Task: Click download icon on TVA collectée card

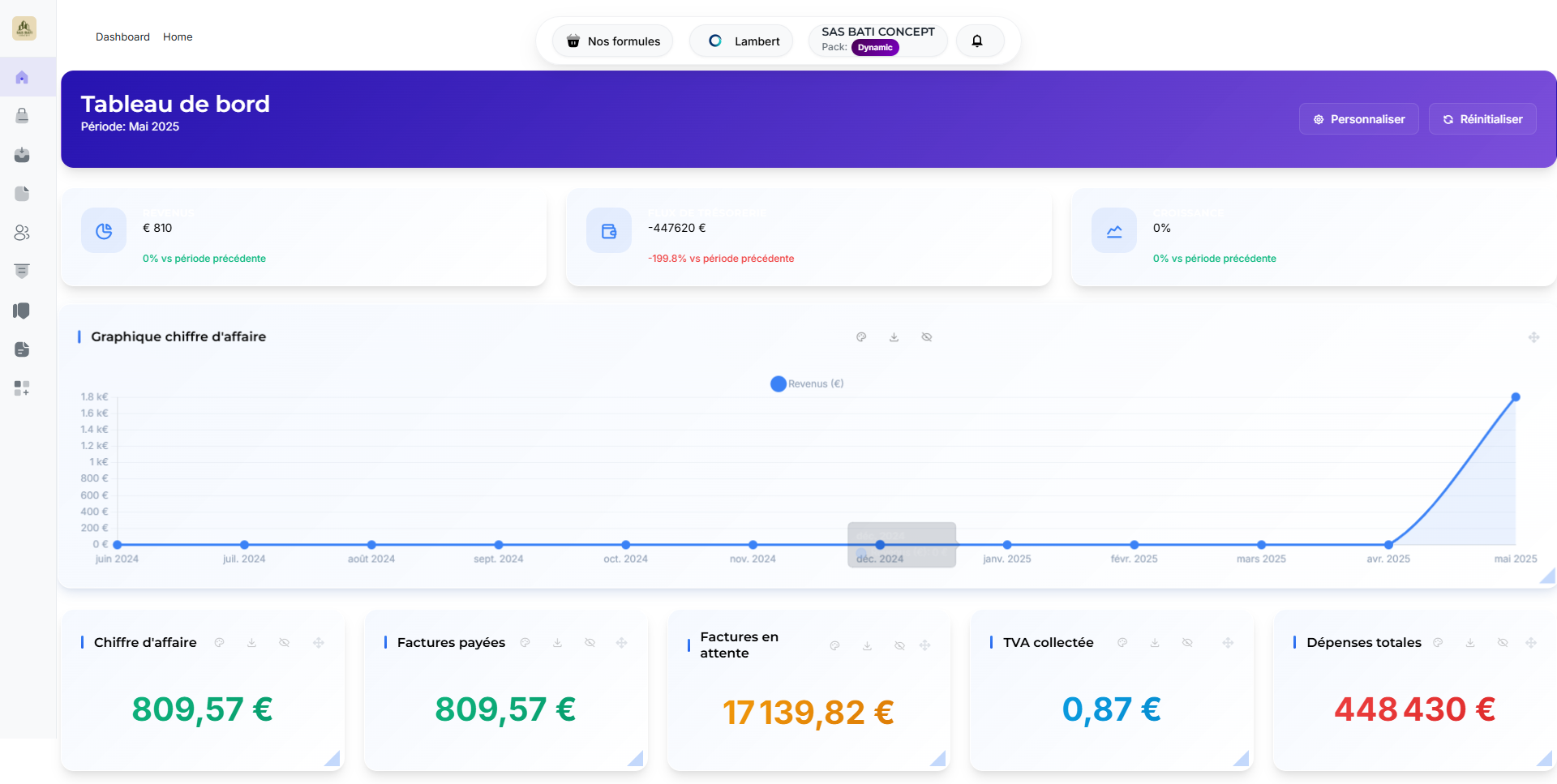Action: point(1154,643)
